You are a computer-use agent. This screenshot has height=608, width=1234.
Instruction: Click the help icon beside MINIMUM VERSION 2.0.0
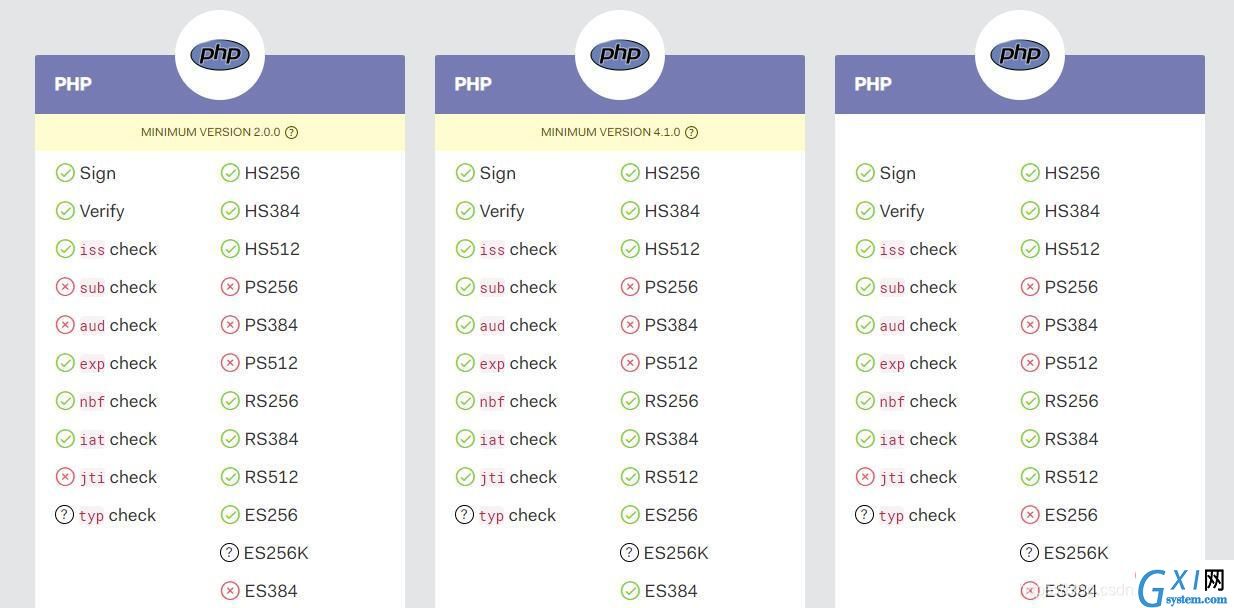click(291, 132)
